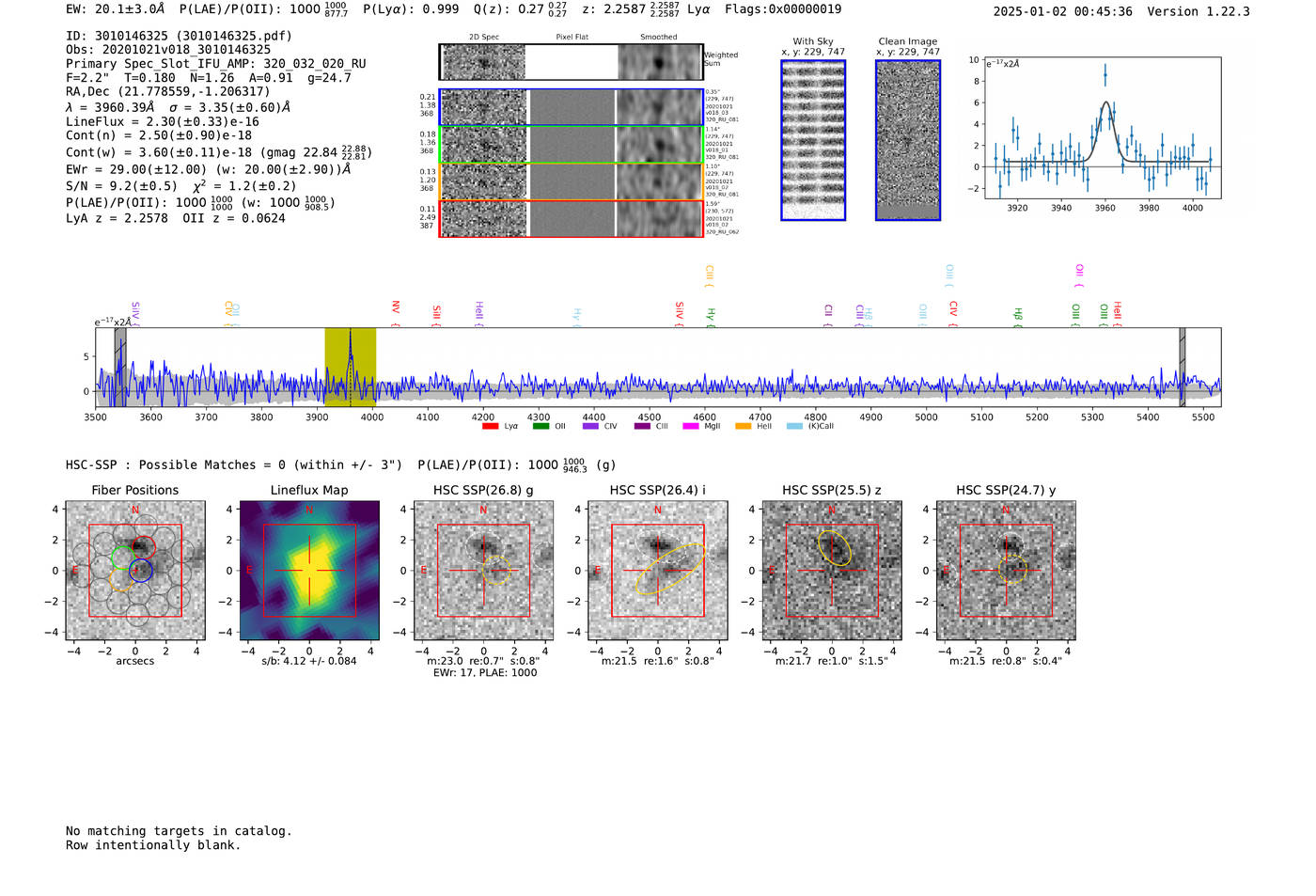Select the red-bordered fiber 2D spectrum row
The image size is (1316, 896).
(x=571, y=218)
